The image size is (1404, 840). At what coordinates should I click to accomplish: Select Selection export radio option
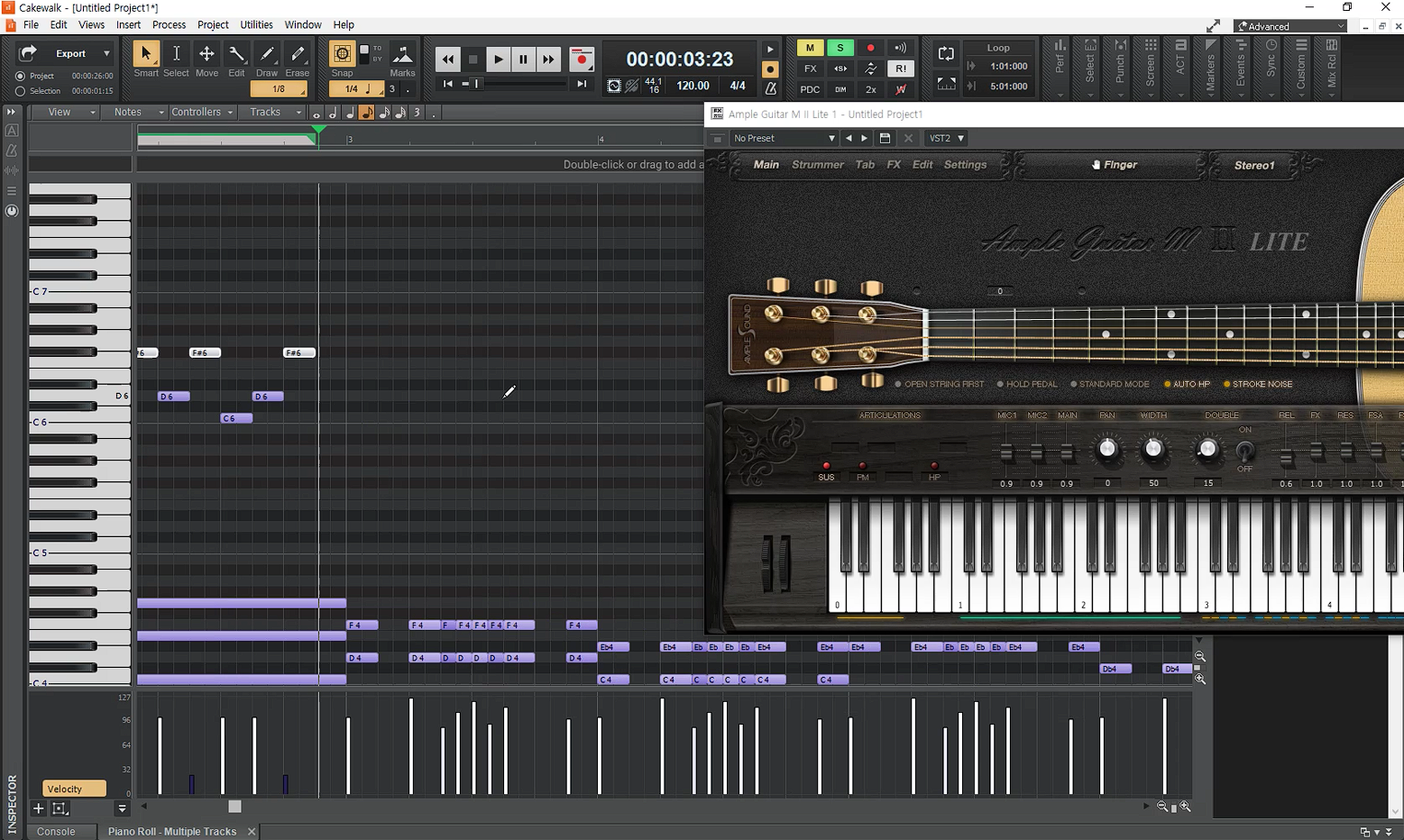20,91
